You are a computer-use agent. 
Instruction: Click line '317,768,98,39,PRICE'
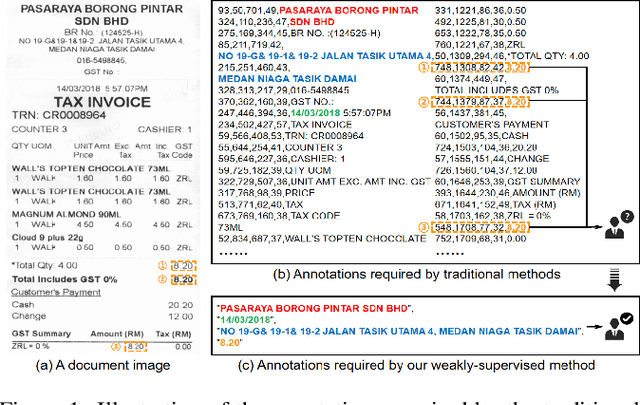pos(266,193)
